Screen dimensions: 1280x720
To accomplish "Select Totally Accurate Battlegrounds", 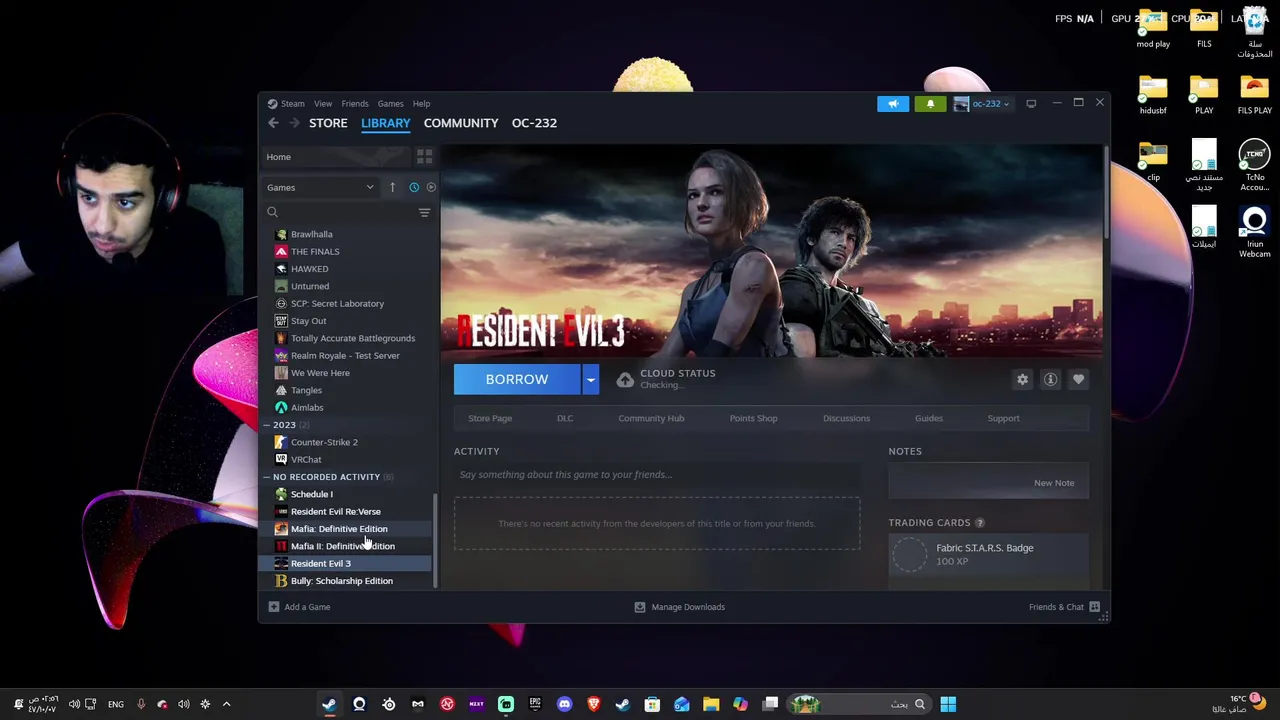I will click(353, 338).
